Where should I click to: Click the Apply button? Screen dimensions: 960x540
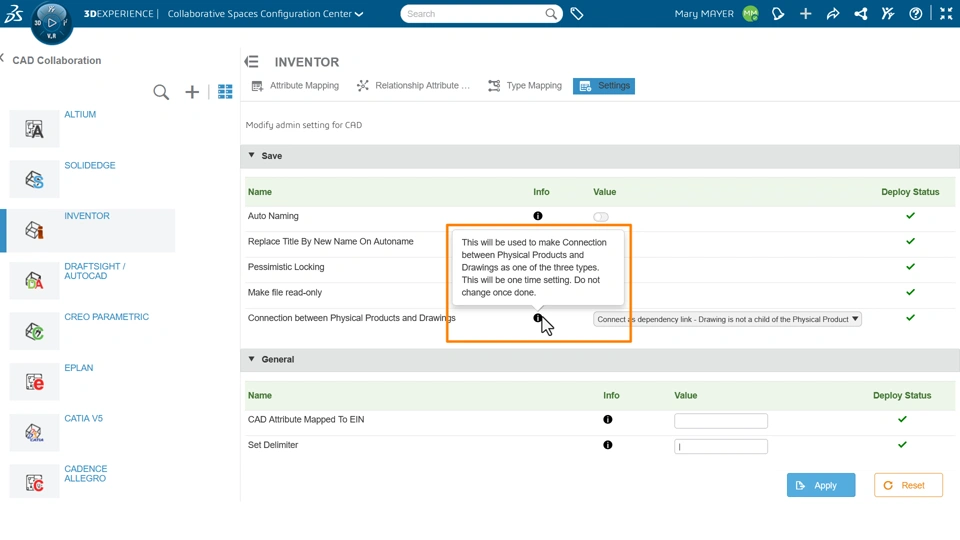pos(820,485)
